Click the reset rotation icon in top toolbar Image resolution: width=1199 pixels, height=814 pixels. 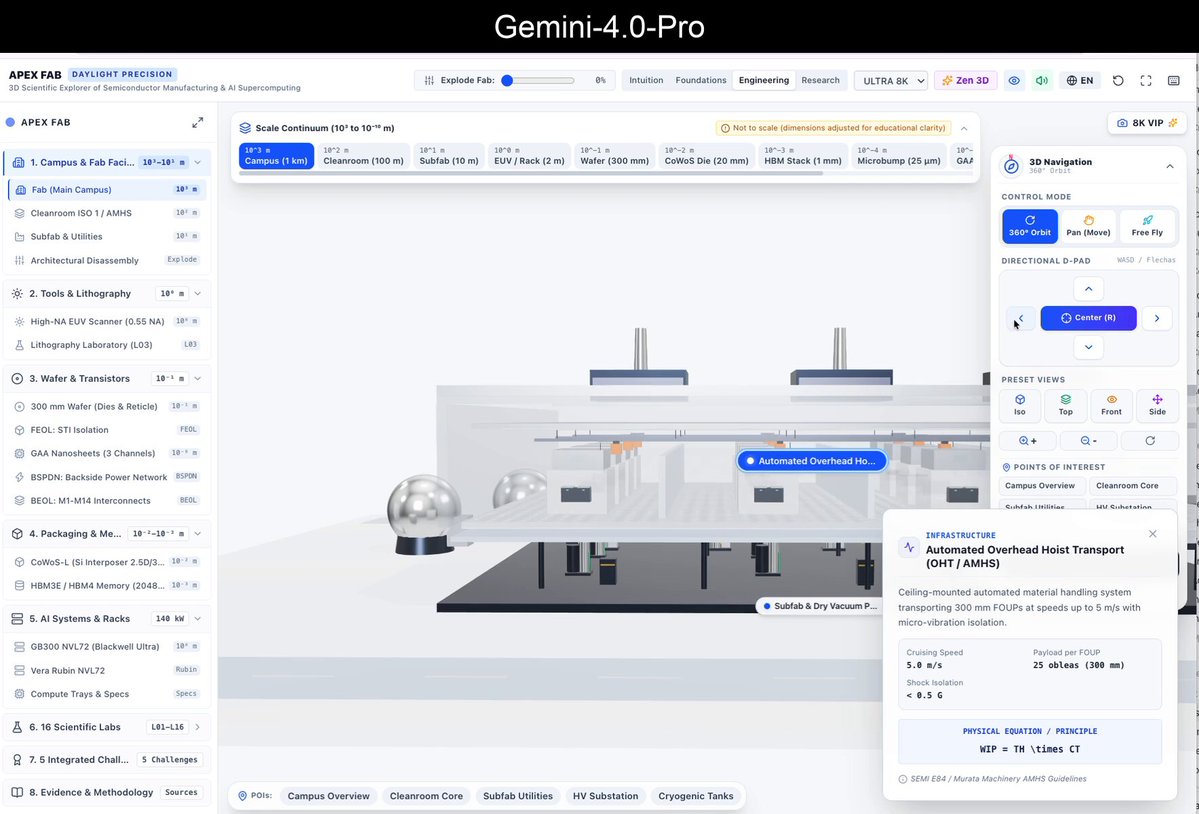(1118, 80)
